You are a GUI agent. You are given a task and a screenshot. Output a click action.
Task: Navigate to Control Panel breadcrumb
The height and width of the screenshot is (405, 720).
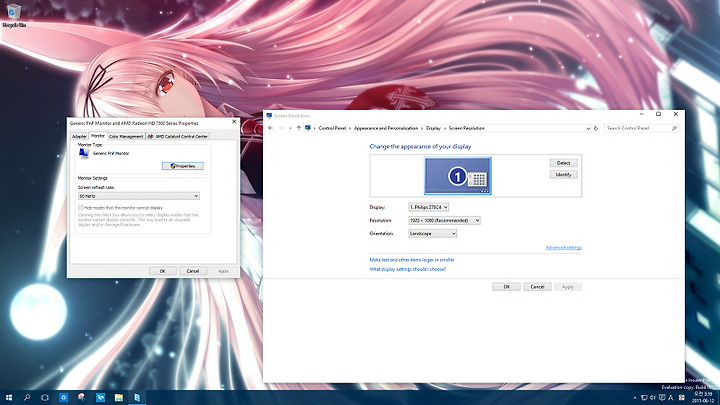click(332, 128)
